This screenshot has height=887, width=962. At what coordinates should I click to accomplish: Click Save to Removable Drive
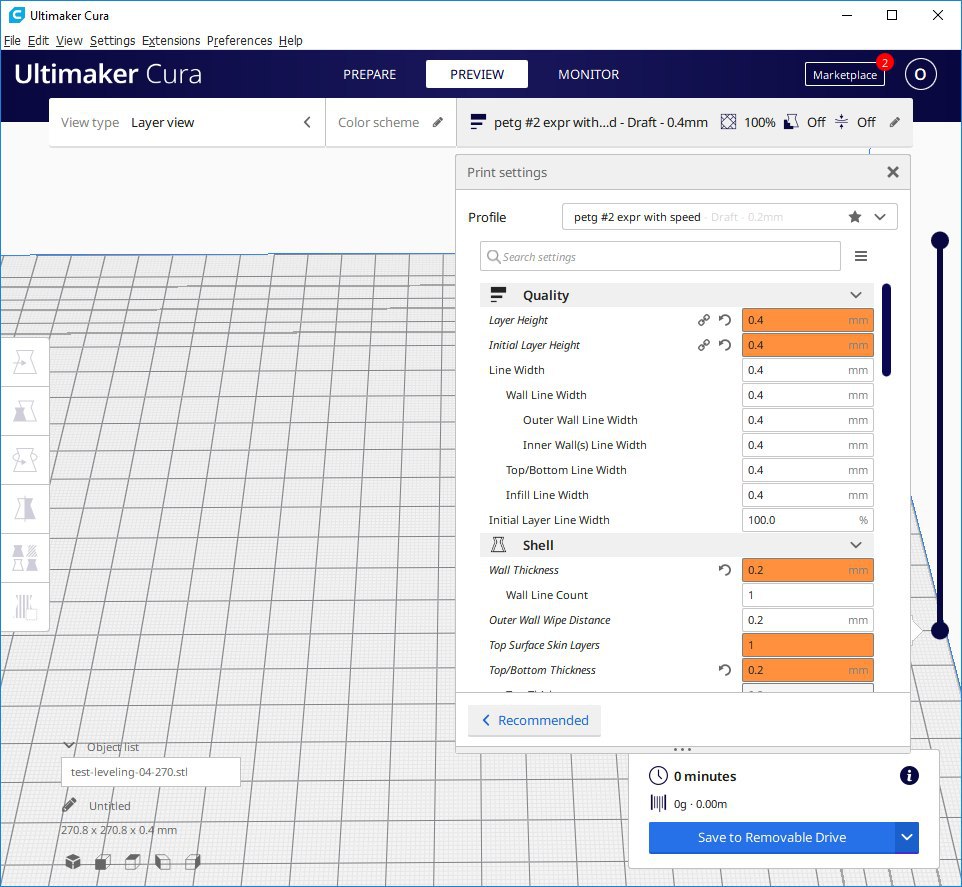[772, 837]
